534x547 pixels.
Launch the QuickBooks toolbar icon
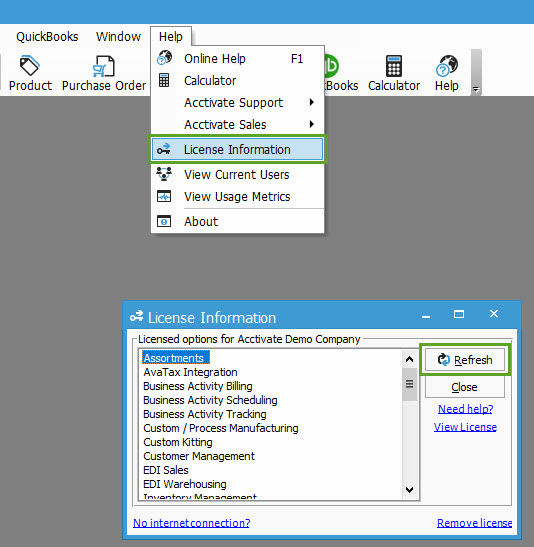pyautogui.click(x=341, y=74)
